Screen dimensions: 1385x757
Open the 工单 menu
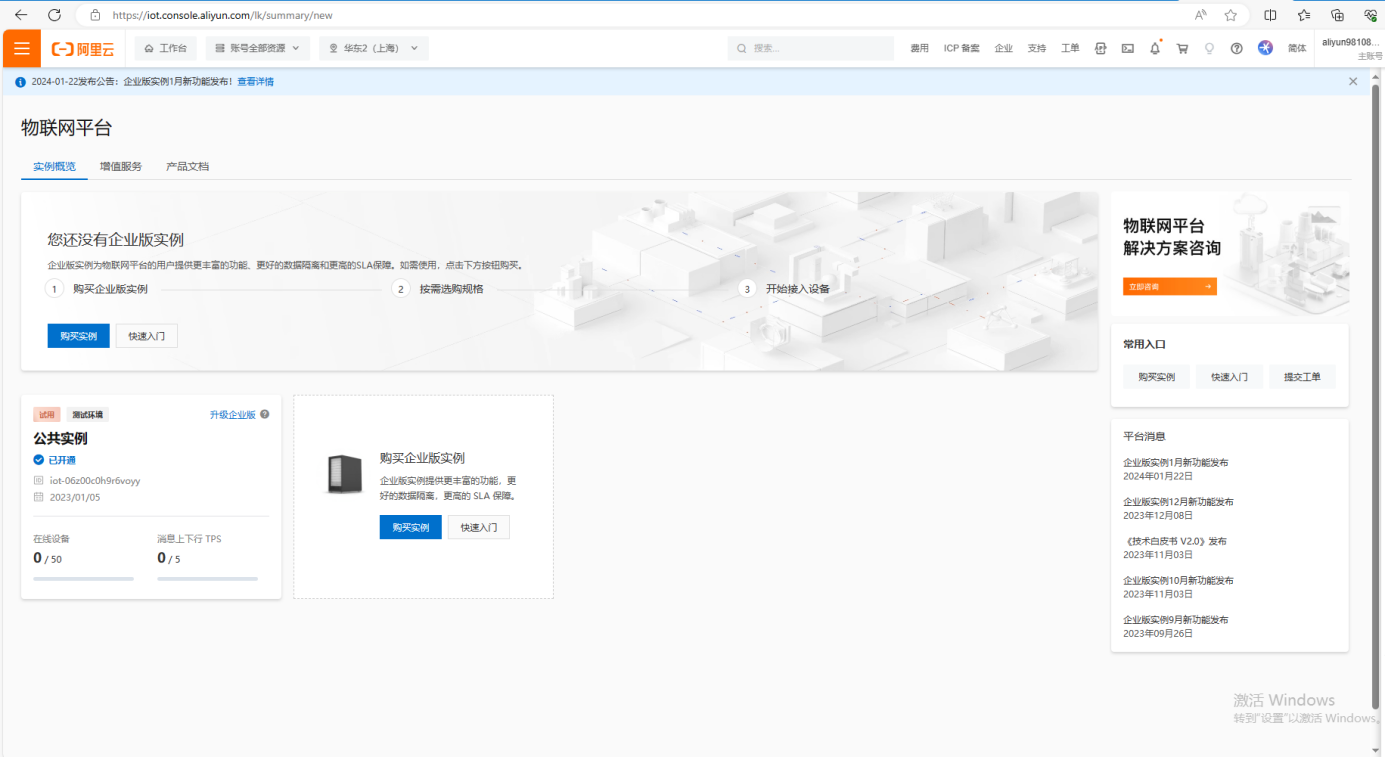[1070, 48]
